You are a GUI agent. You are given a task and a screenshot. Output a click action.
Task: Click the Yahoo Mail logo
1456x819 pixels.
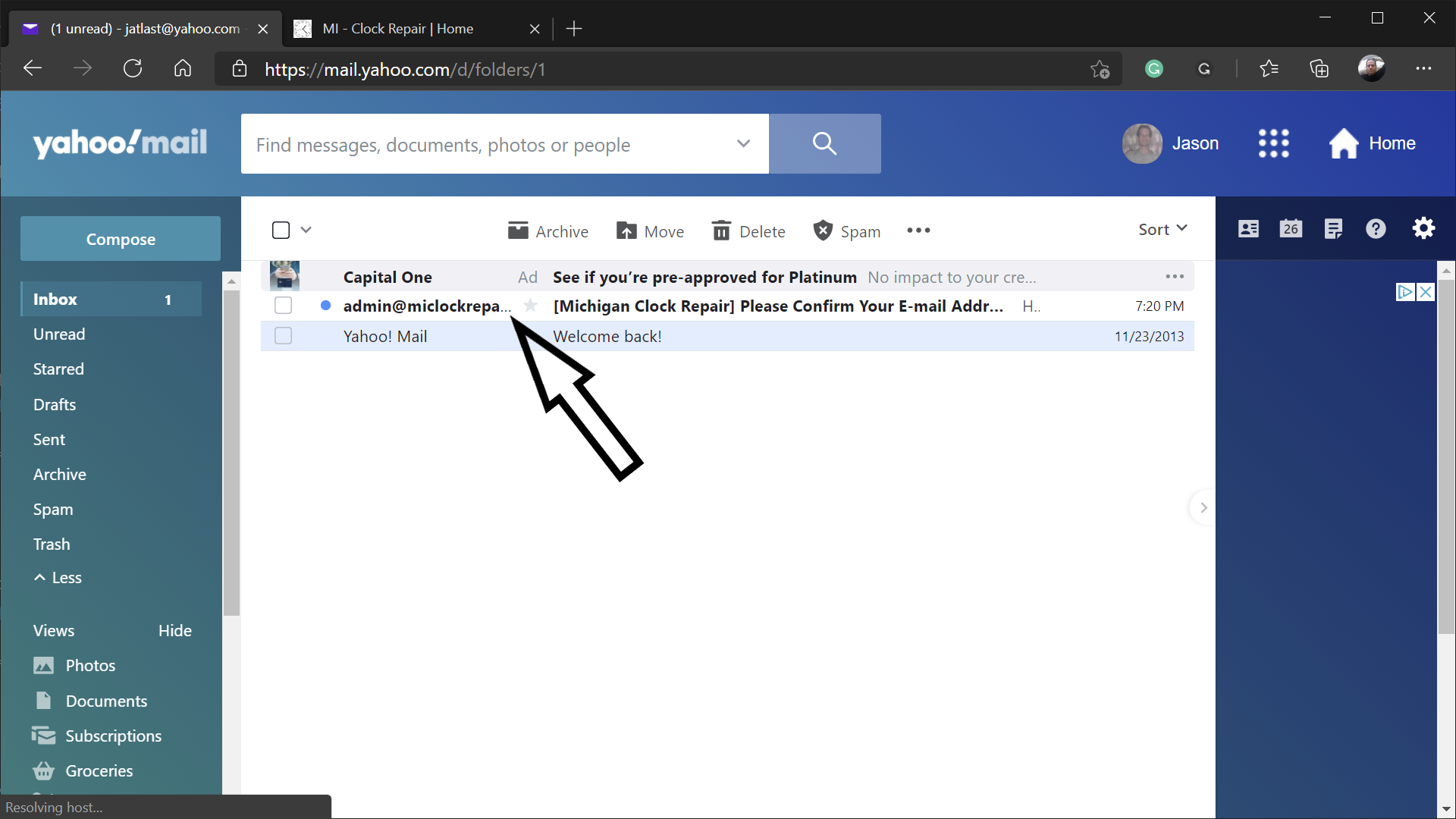click(x=120, y=143)
